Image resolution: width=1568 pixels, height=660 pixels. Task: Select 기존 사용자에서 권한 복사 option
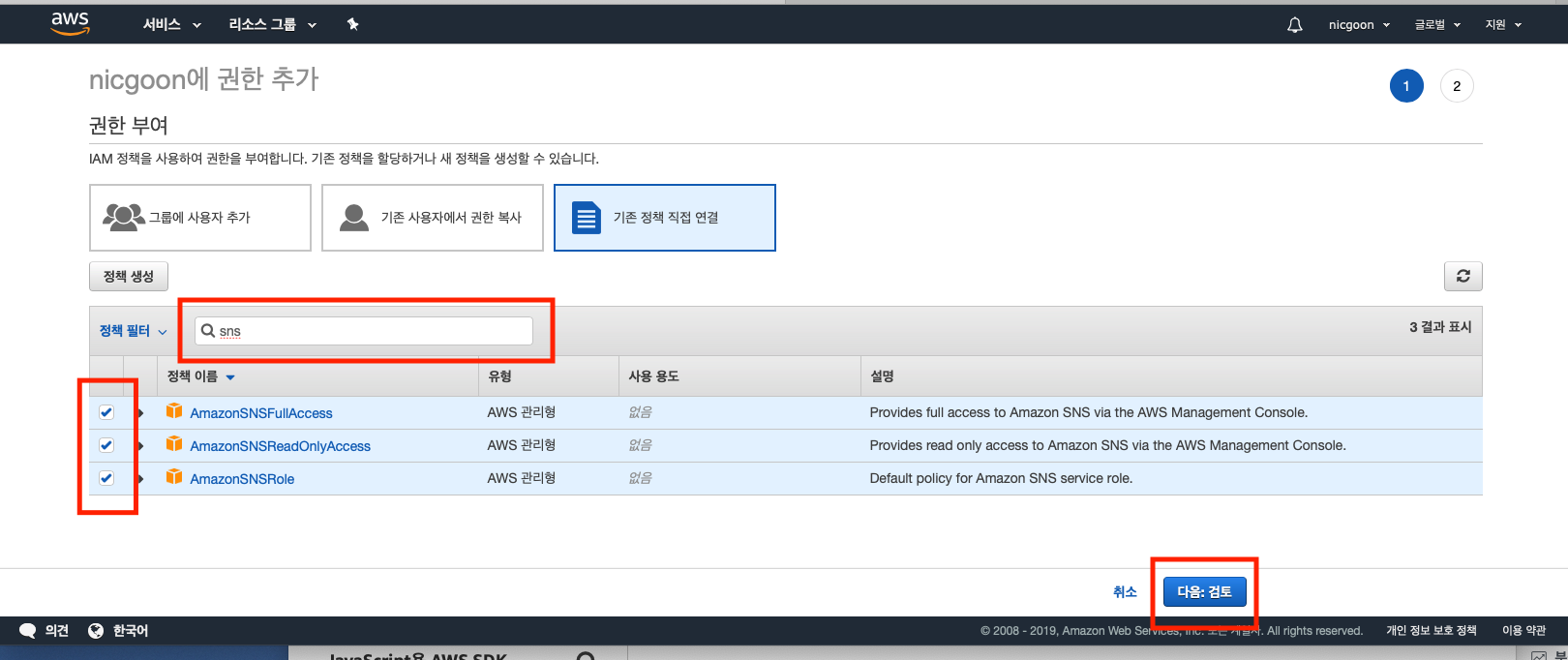click(x=433, y=218)
